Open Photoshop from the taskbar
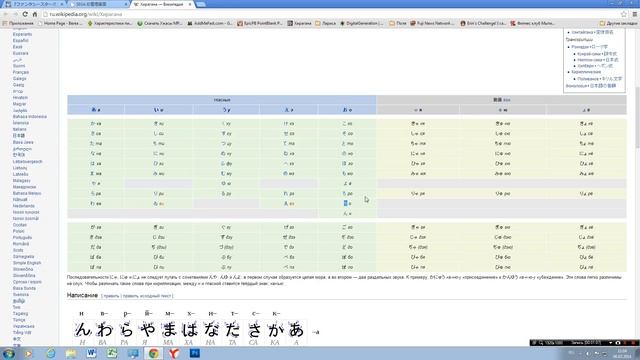Screen dimensions: 640x360 195,353
